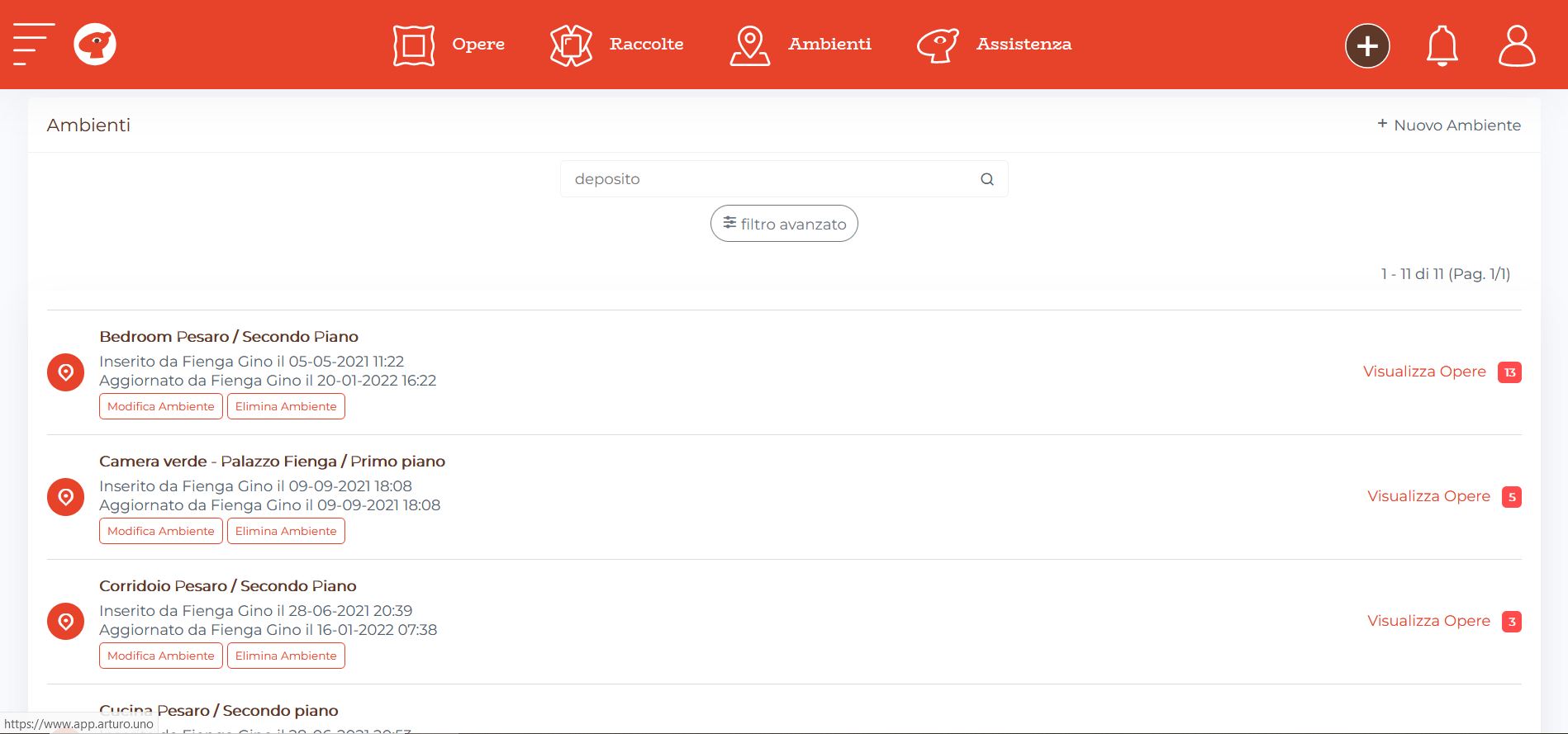1568x734 pixels.
Task: Open the Assistenza menu item
Action: [994, 45]
